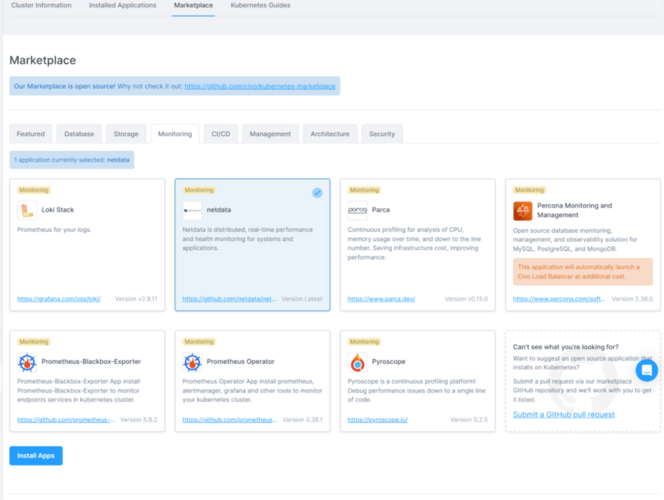This screenshot has width=664, height=500.
Task: Click the Monitoring tag on Pyroscope card
Action: [x=364, y=342]
